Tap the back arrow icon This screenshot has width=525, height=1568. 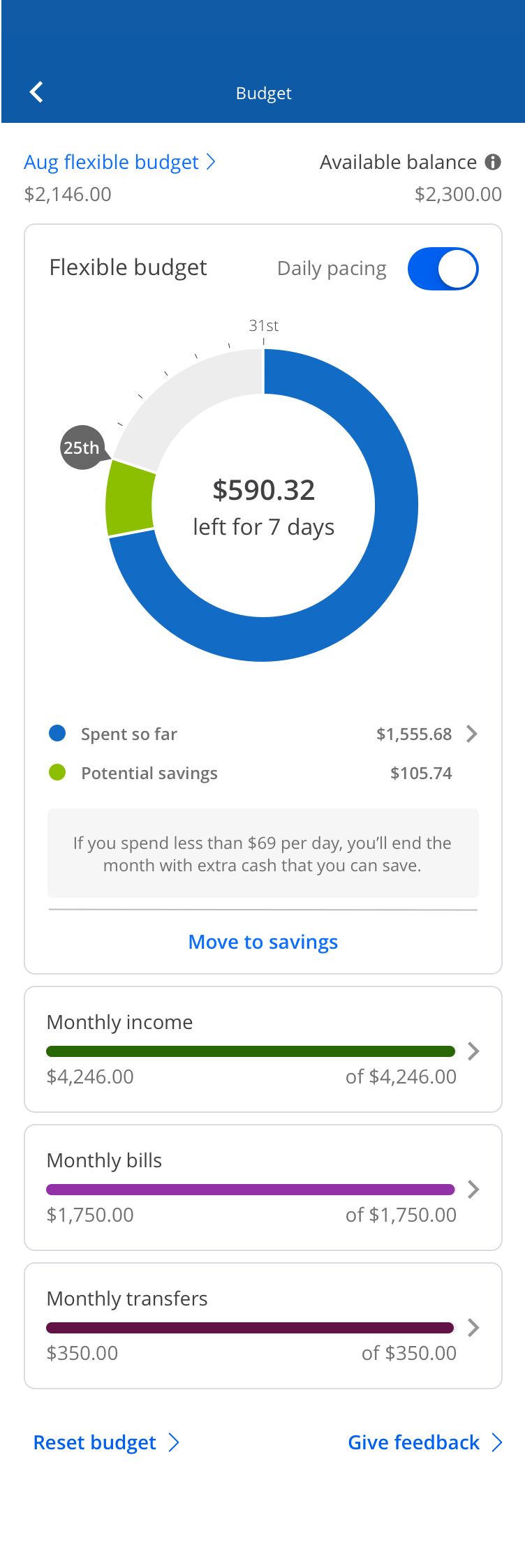click(x=36, y=92)
